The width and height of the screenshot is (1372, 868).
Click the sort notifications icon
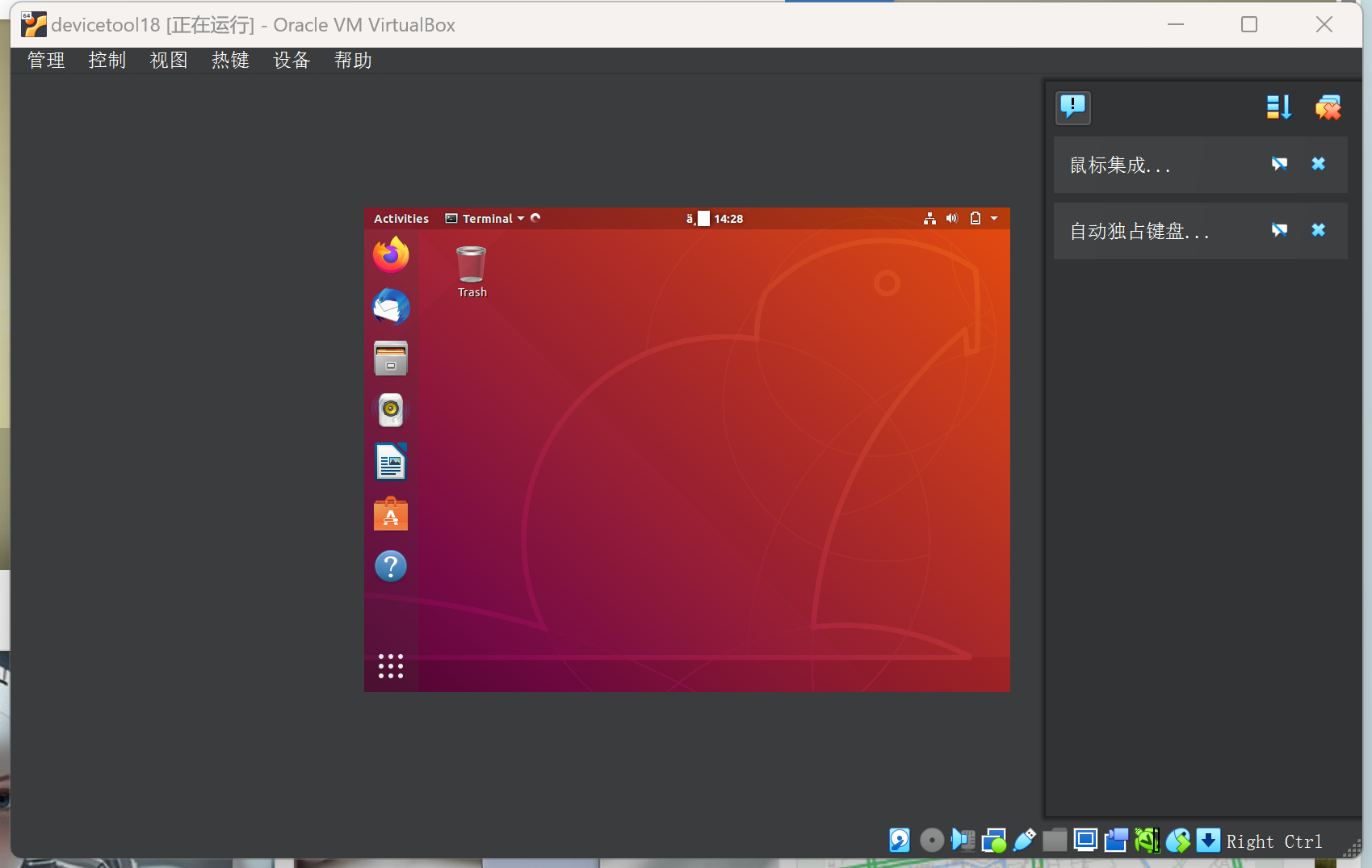click(x=1278, y=107)
